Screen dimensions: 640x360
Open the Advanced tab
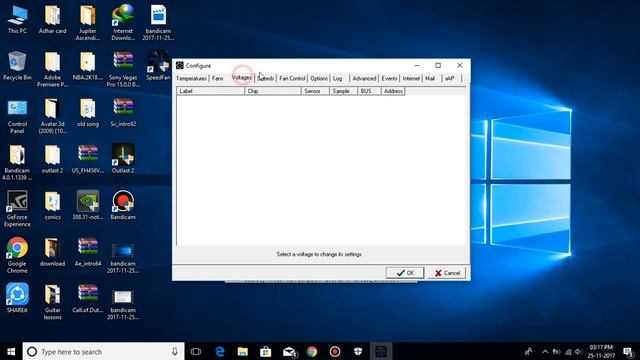click(x=364, y=78)
